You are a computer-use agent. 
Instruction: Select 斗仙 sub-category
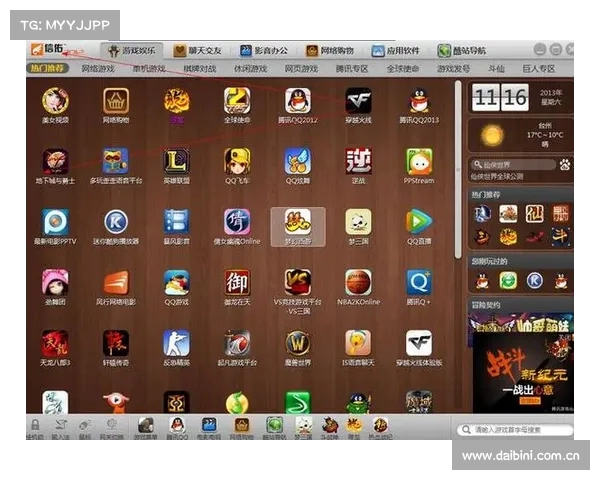[x=496, y=69]
